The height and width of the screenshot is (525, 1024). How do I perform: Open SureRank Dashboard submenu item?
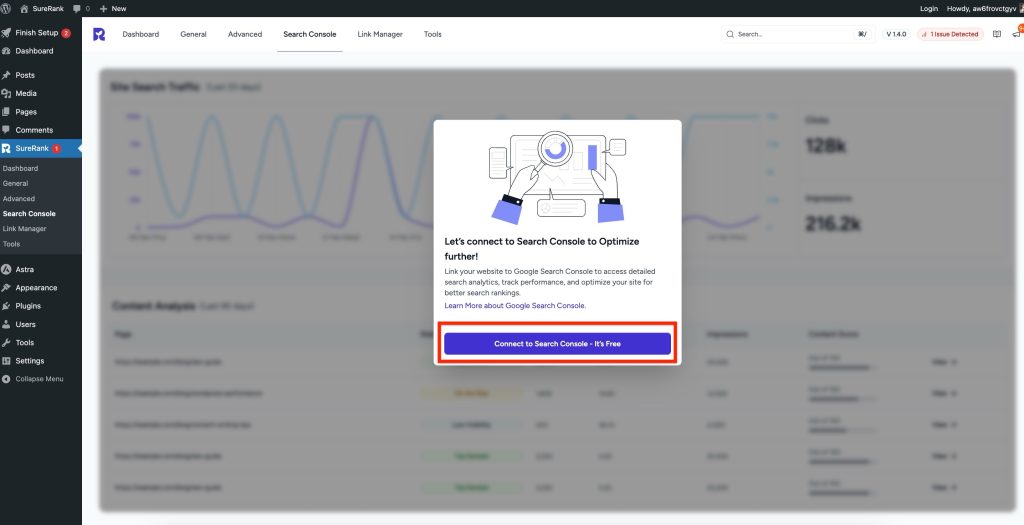pos(20,168)
